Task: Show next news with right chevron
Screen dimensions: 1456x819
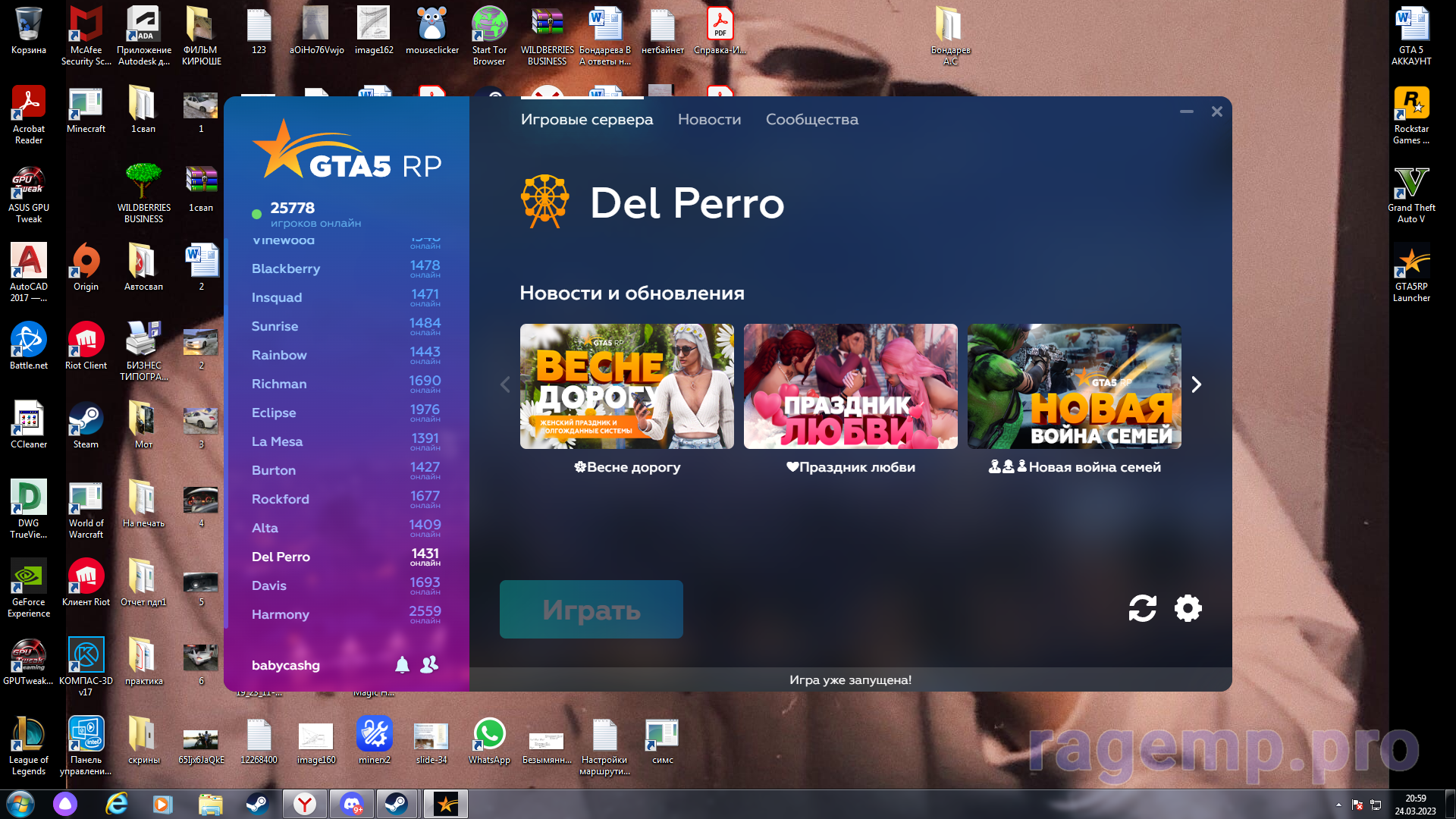Action: tap(1196, 385)
